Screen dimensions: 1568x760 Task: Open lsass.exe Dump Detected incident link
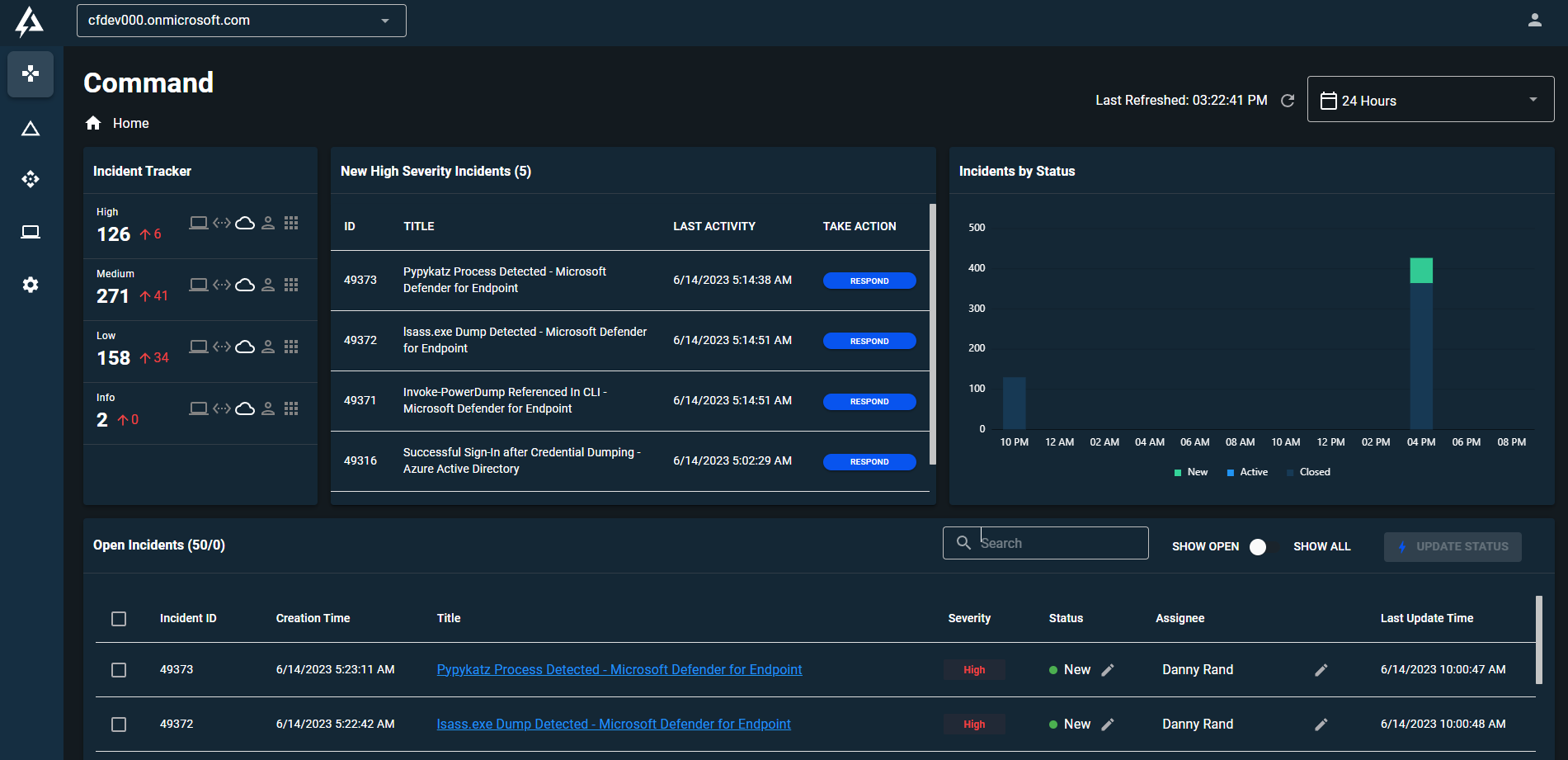click(614, 725)
